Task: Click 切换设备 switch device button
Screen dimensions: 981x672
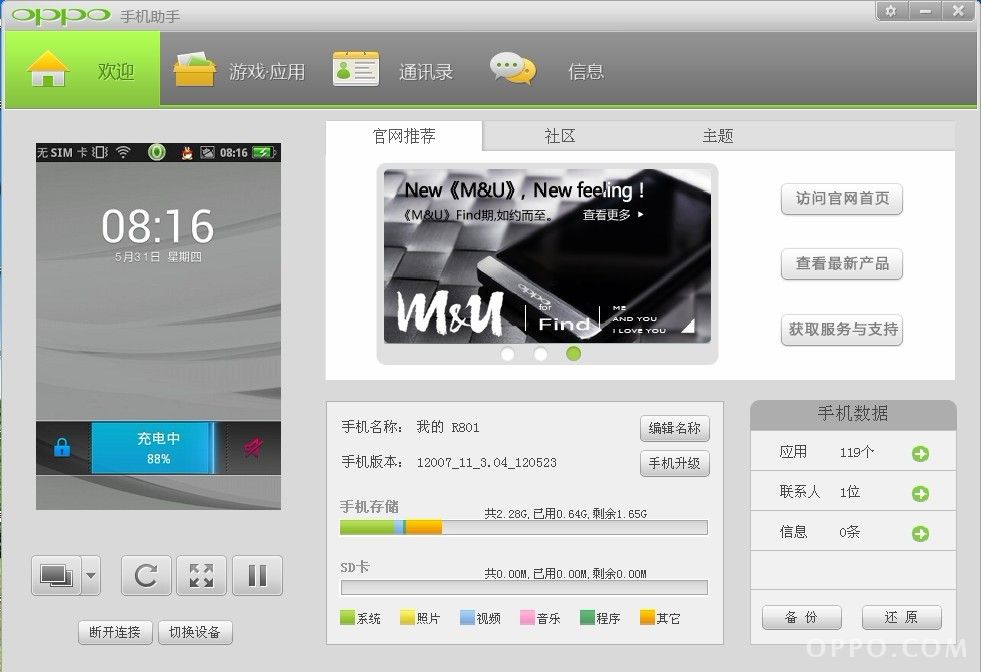Action: tap(195, 632)
